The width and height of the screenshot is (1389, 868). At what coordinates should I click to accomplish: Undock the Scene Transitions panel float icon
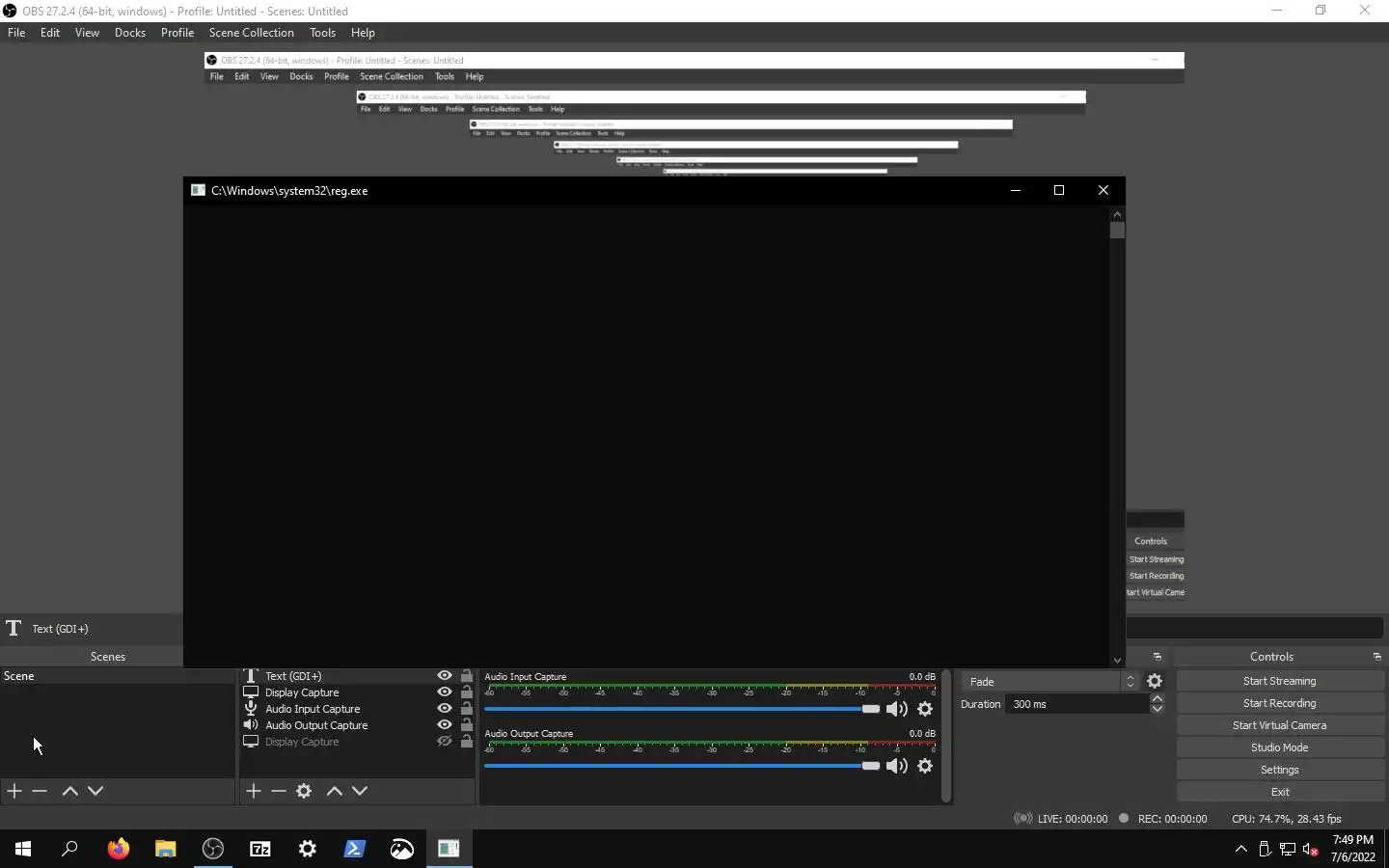click(1157, 657)
